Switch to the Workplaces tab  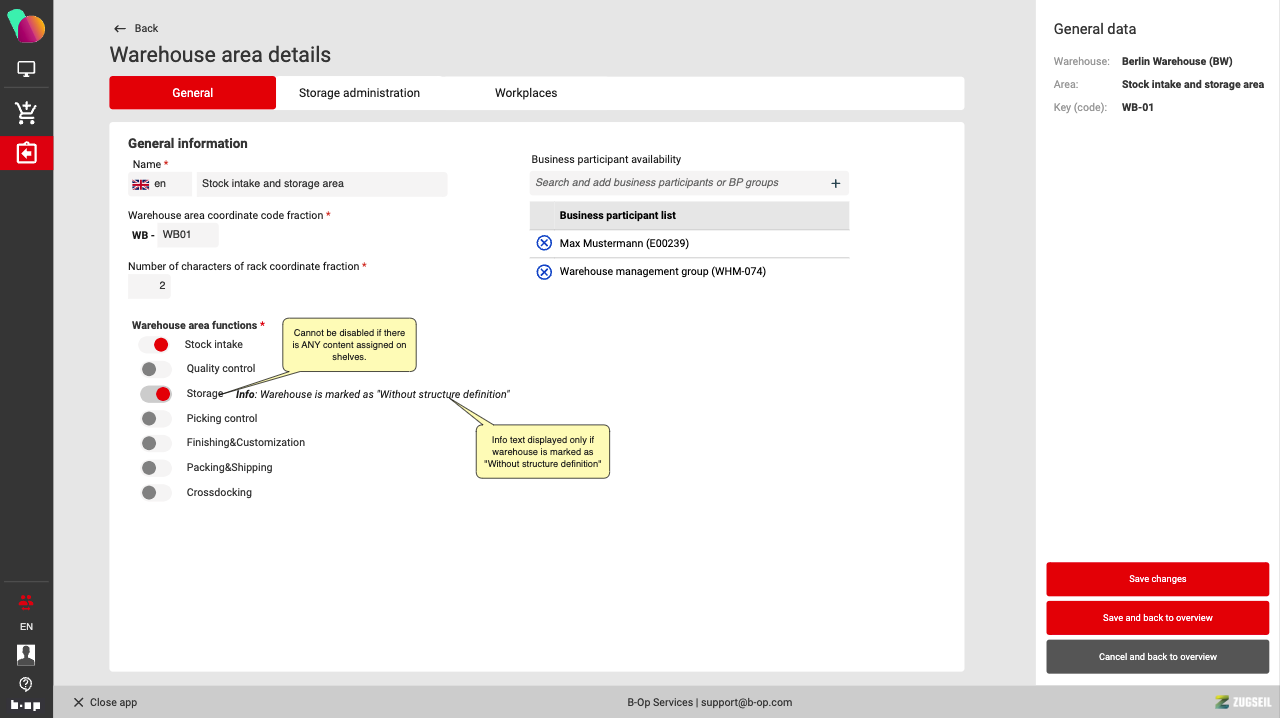526,93
